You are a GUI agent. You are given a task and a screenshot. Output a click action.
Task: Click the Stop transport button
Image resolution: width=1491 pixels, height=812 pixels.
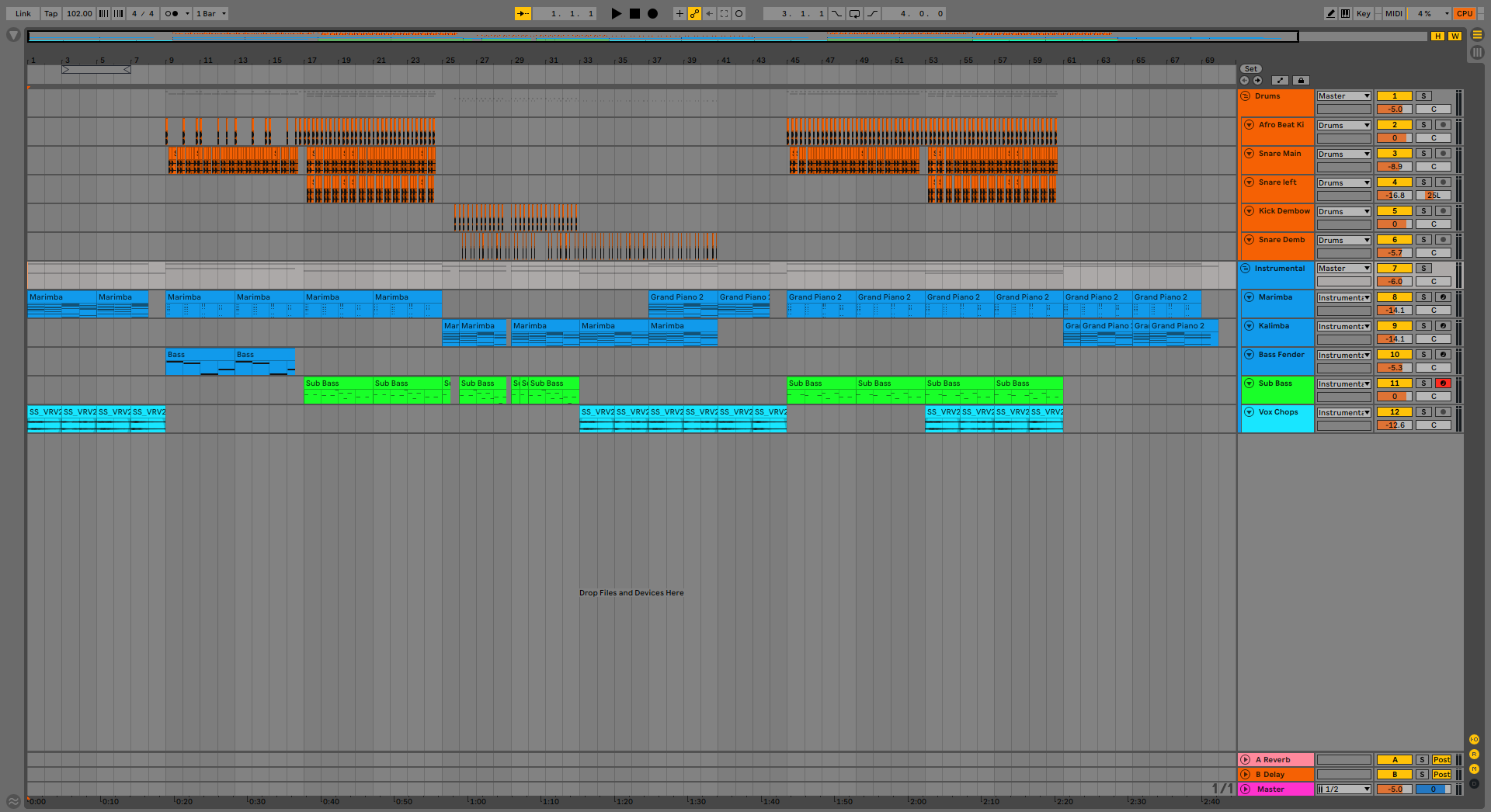coord(634,13)
